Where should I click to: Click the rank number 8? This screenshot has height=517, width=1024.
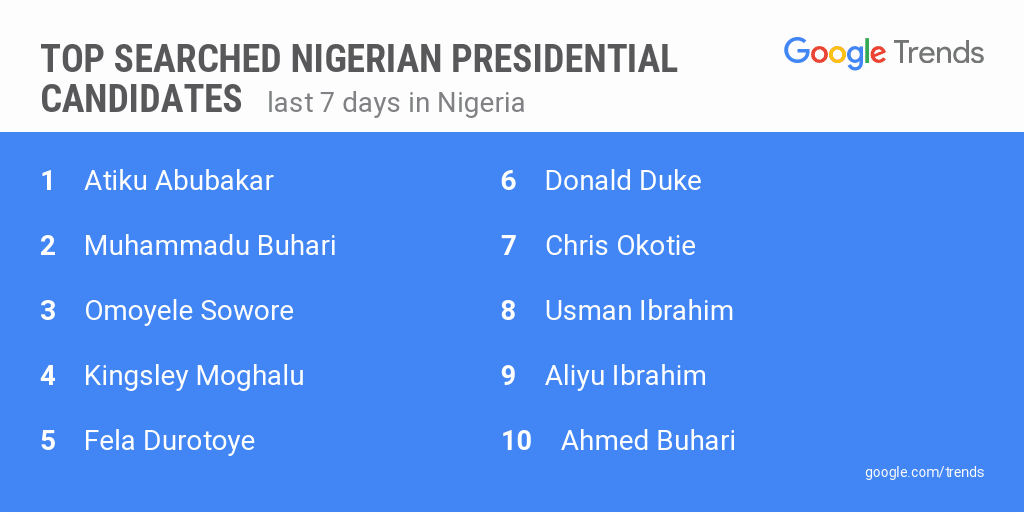pyautogui.click(x=508, y=311)
